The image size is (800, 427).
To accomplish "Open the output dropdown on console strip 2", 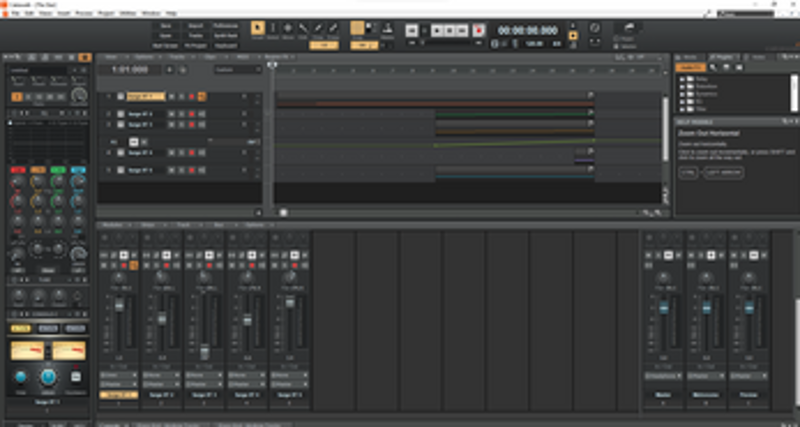I will tap(162, 384).
